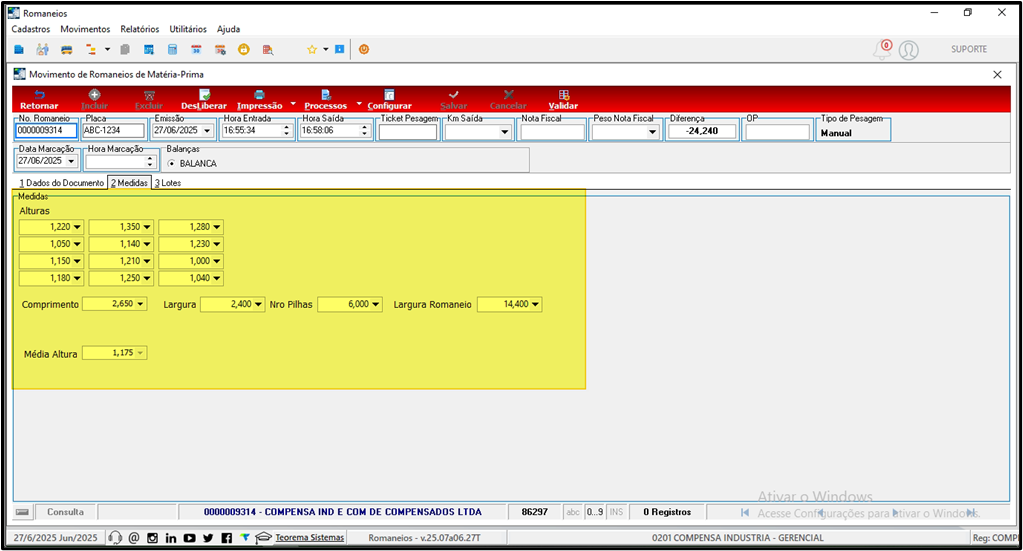Click the yellow star favorites icon
Viewport: 1023px width, 551px height.
click(312, 50)
